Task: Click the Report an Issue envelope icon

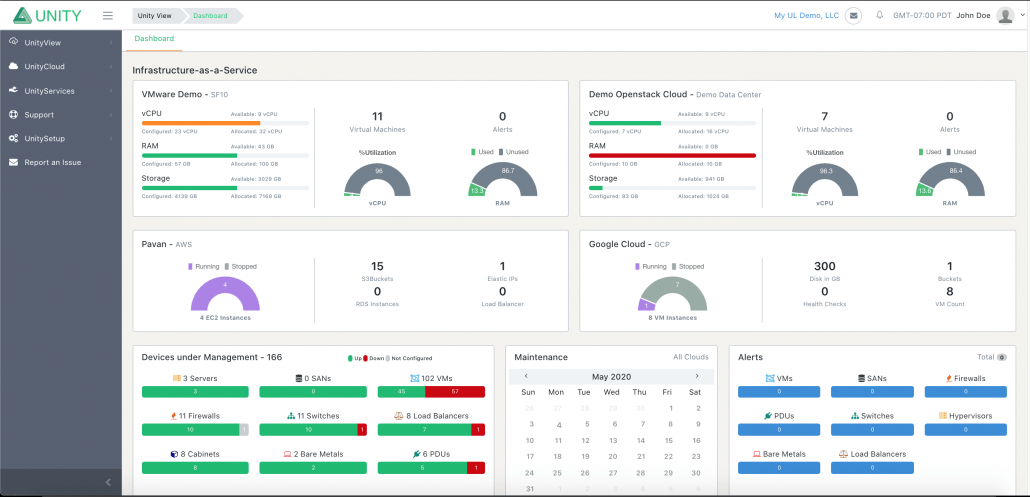Action: click(13, 162)
